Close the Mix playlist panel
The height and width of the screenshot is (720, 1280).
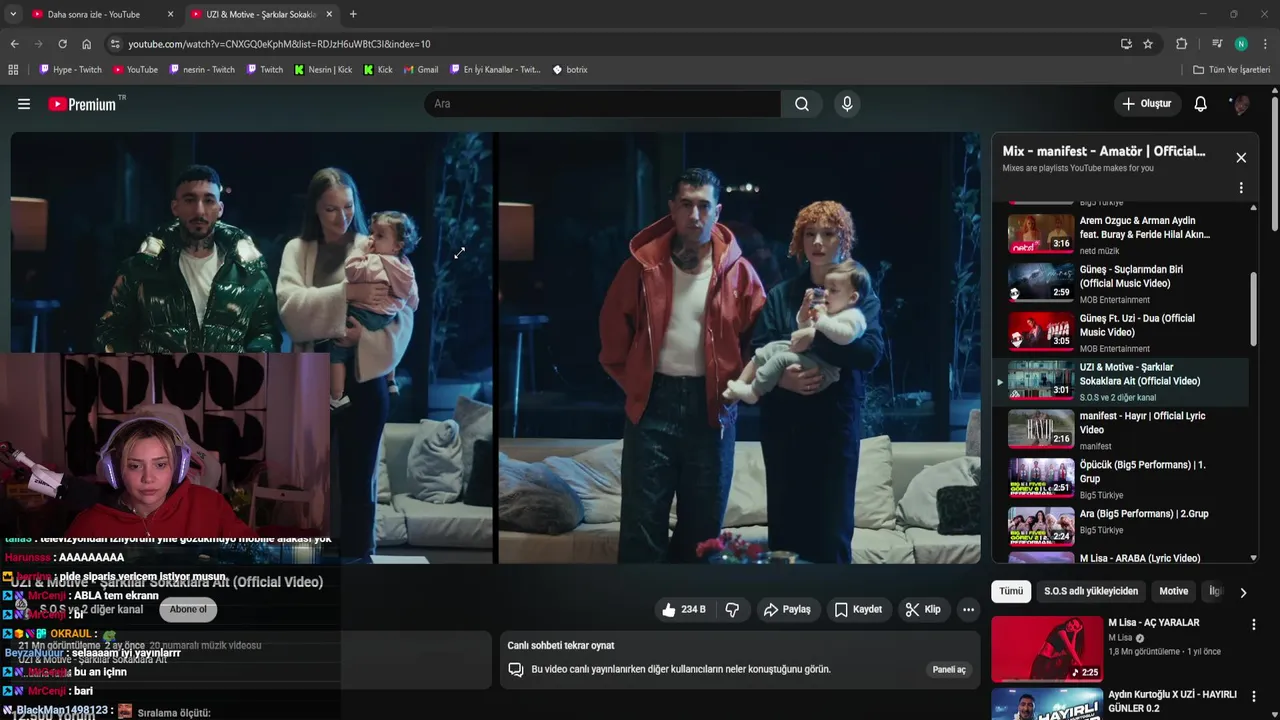pyautogui.click(x=1241, y=158)
